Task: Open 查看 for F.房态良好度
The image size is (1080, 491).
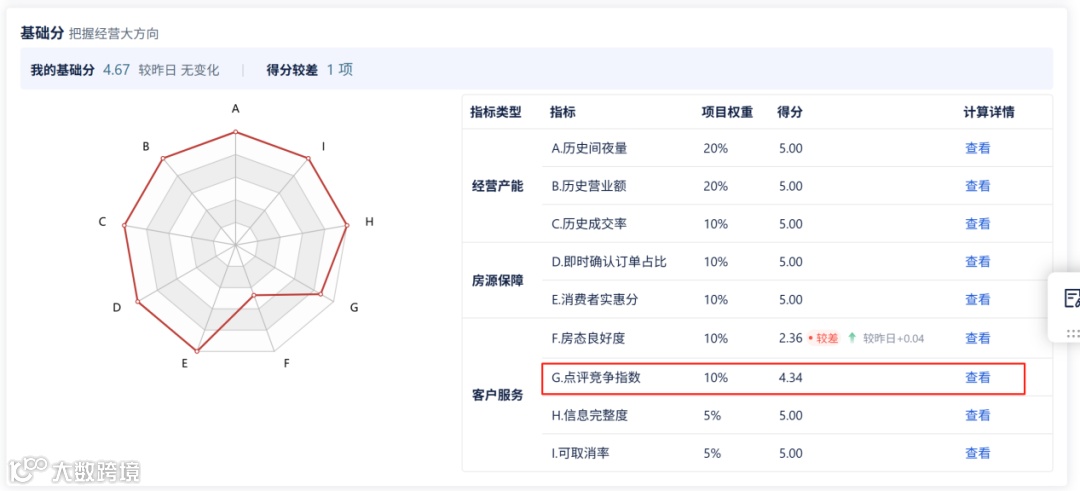Action: (x=977, y=338)
